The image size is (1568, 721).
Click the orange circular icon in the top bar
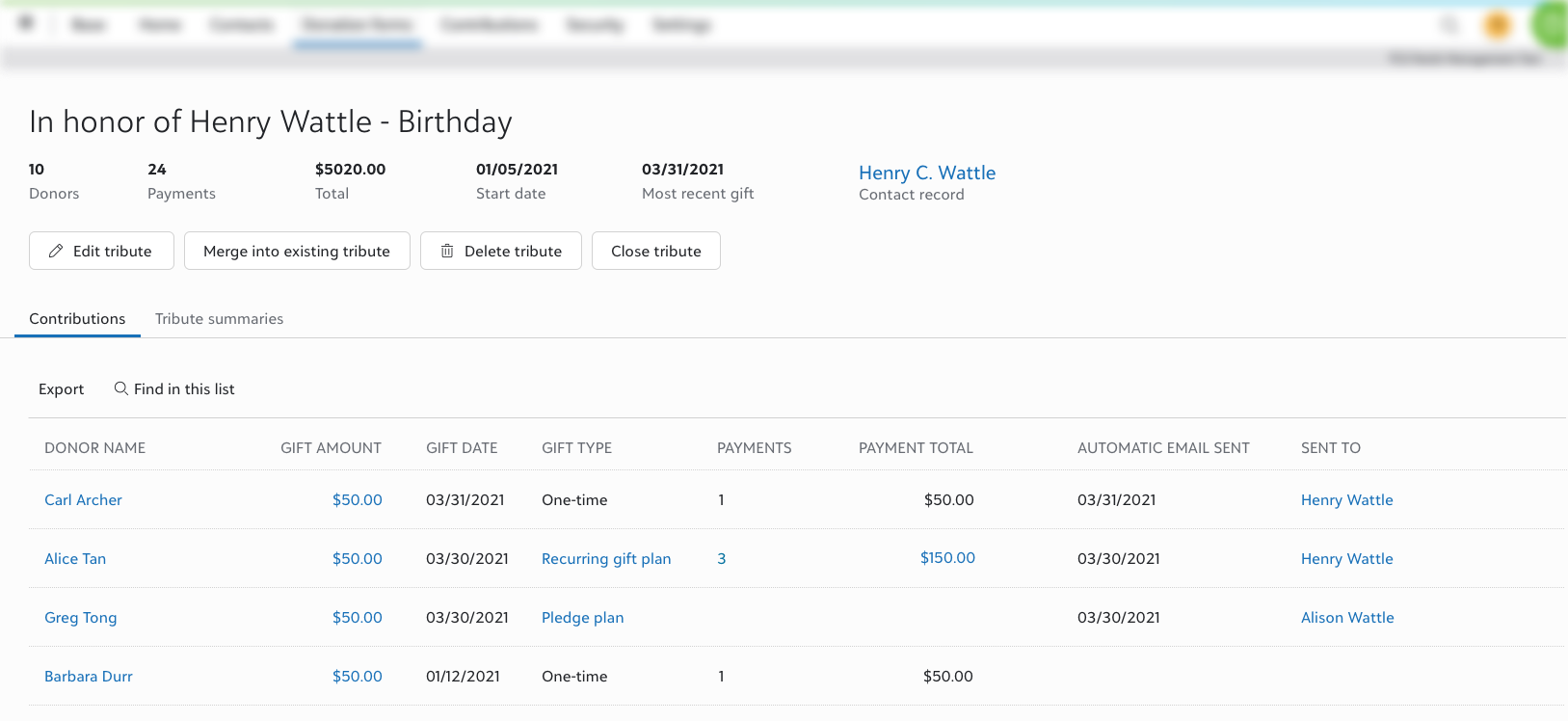1497,25
